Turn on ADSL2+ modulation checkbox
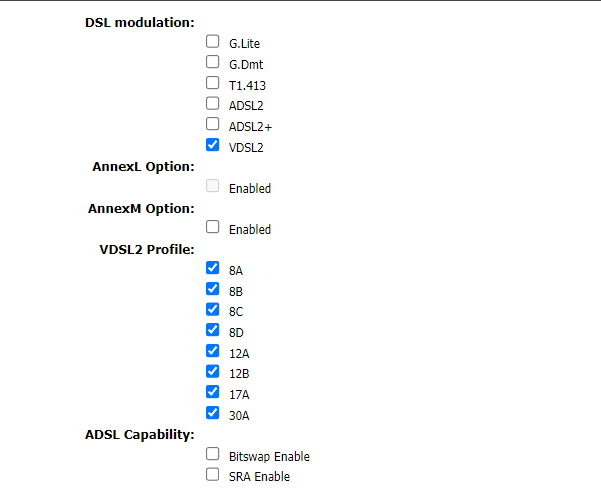 pos(212,124)
